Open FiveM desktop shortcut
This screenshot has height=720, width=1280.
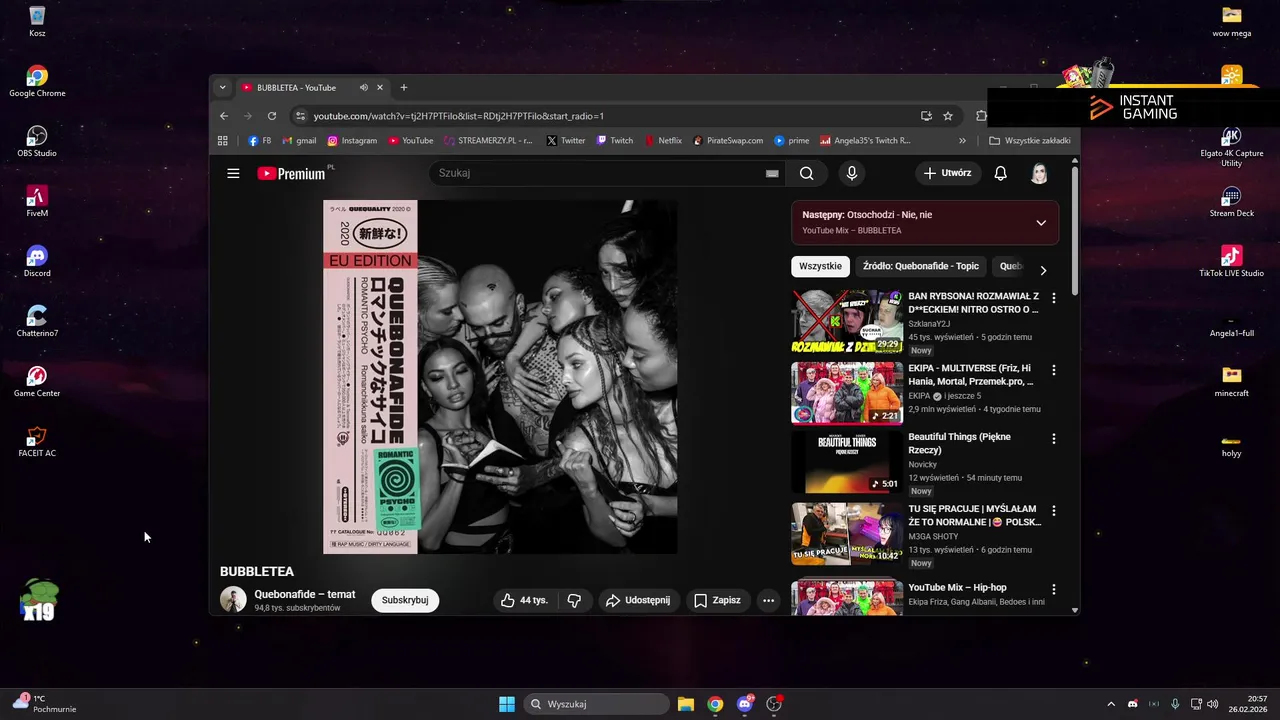[37, 201]
